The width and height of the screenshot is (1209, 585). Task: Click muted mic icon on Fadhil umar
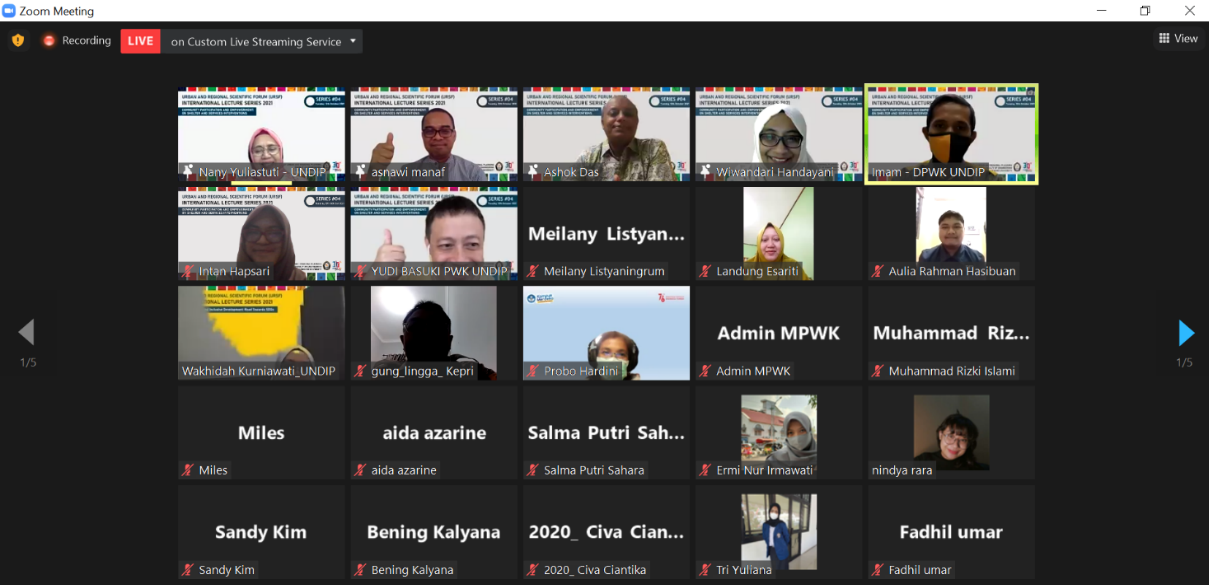click(x=878, y=570)
